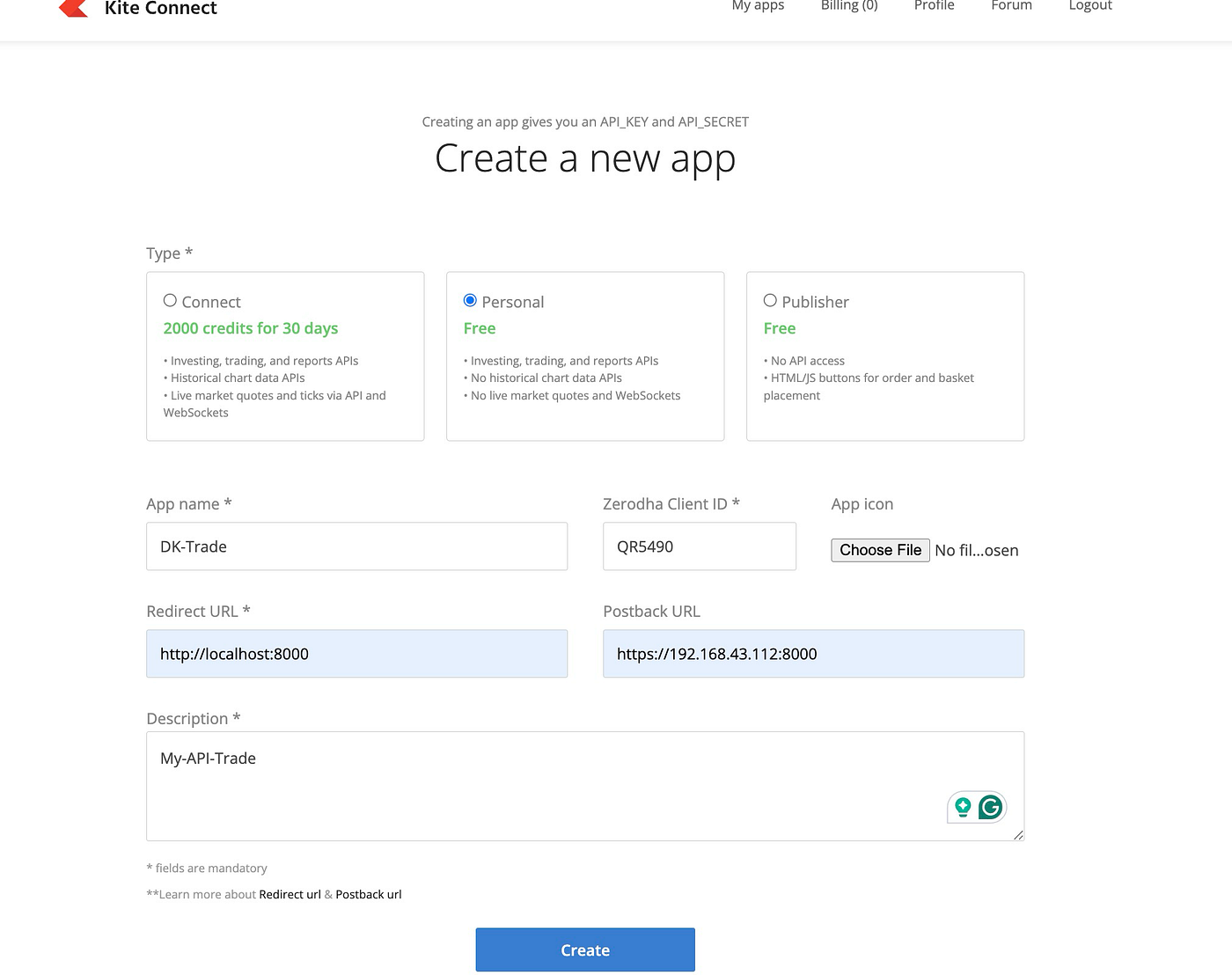This screenshot has width=1232, height=975.
Task: Click inside the Description textarea
Action: [x=585, y=786]
